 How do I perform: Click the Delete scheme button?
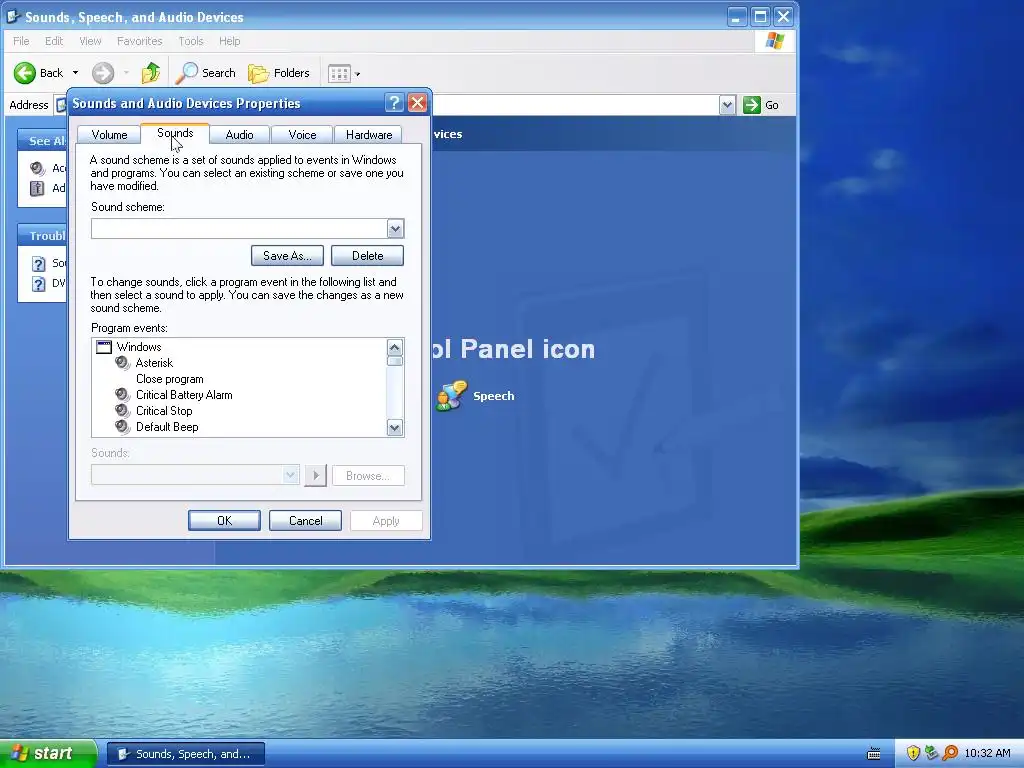368,256
